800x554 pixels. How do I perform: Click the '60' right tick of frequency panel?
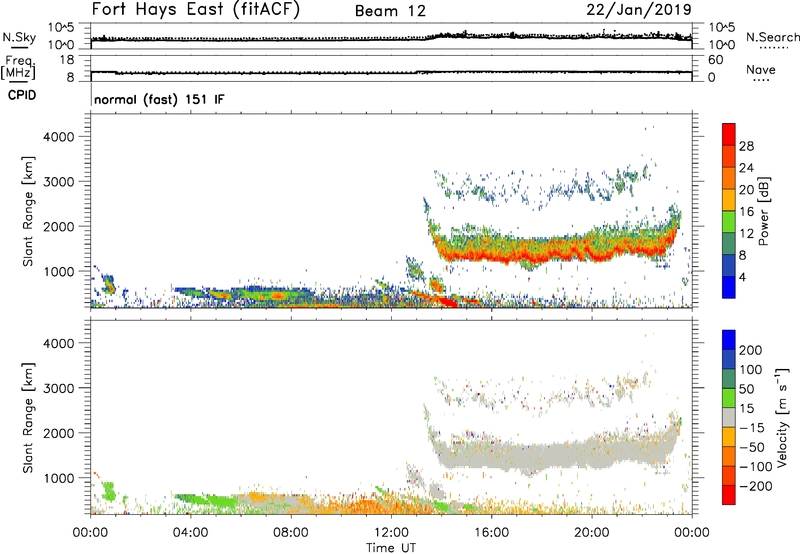[716, 60]
